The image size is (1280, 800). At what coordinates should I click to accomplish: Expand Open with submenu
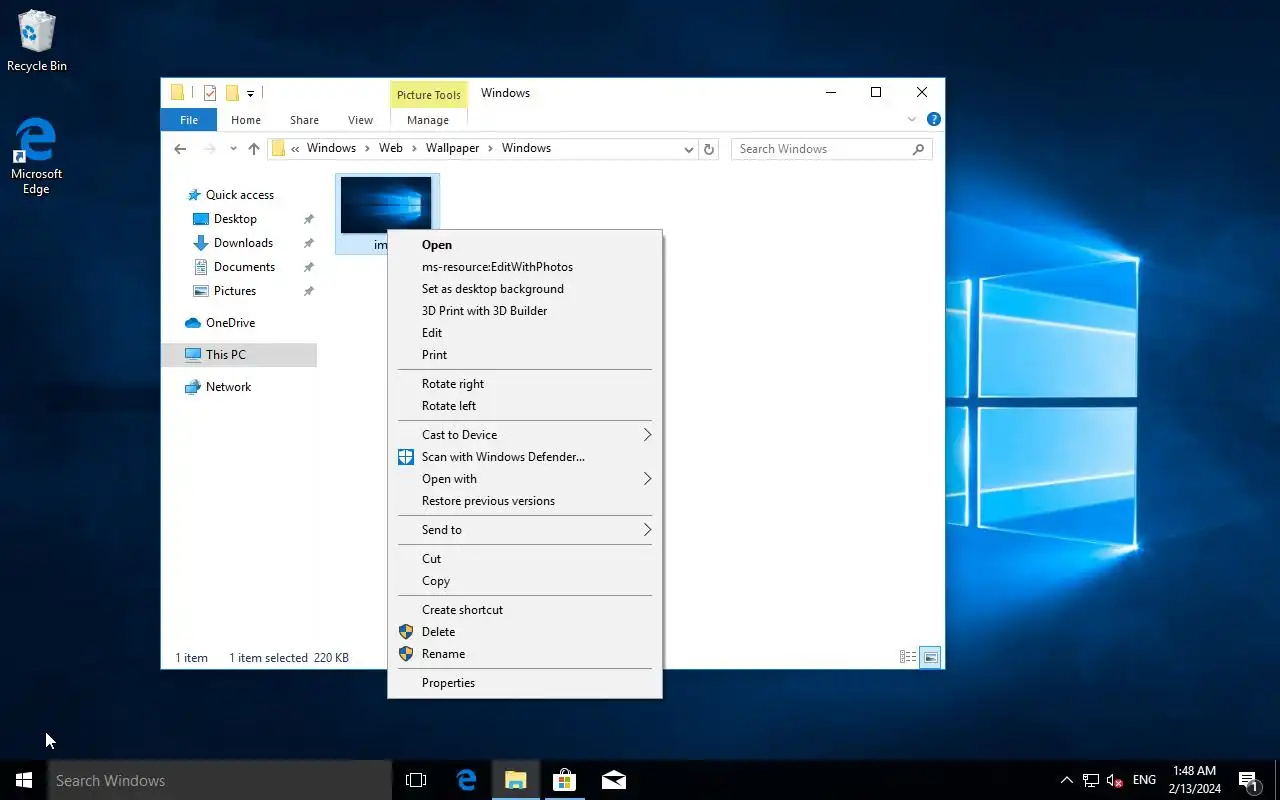(525, 479)
